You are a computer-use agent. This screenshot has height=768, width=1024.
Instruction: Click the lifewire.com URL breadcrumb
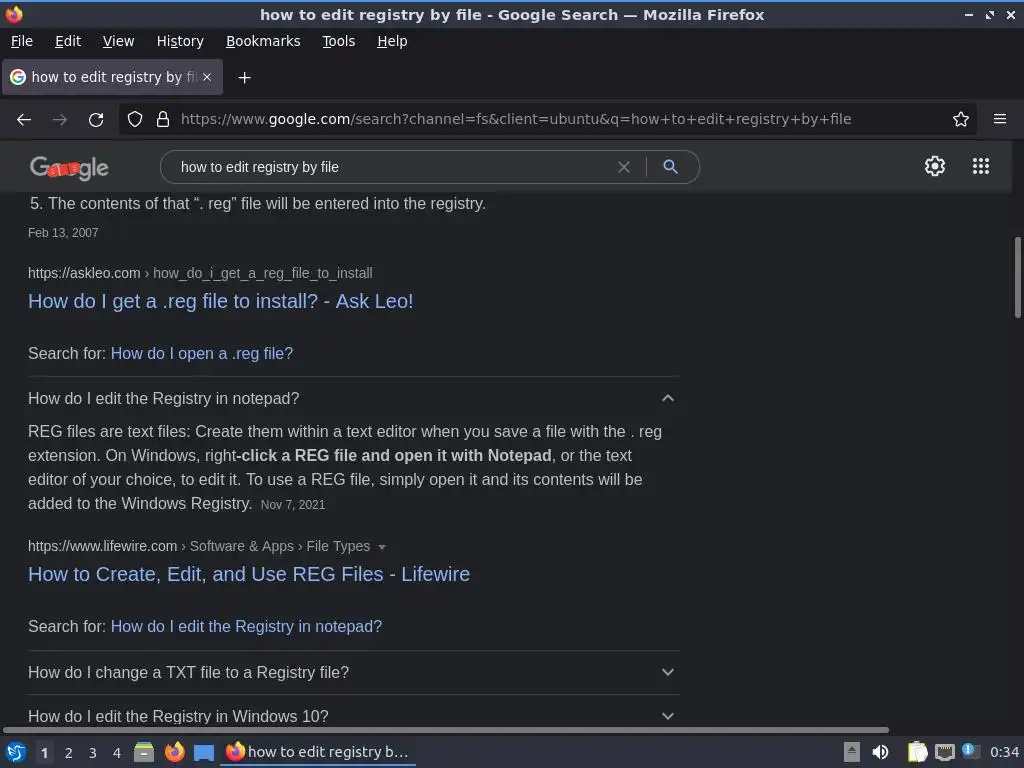[199, 546]
